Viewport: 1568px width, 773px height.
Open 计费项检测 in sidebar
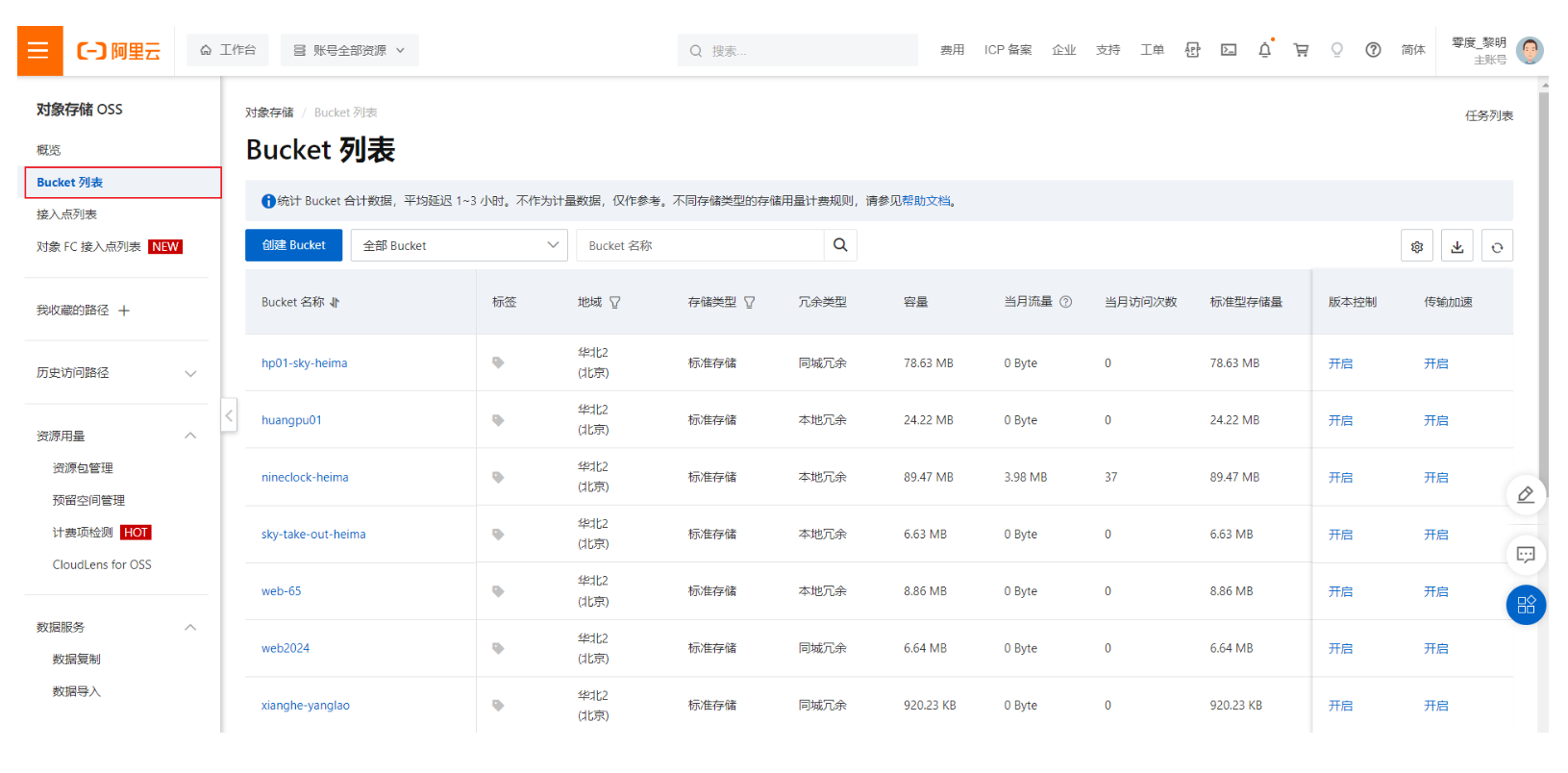coord(83,533)
